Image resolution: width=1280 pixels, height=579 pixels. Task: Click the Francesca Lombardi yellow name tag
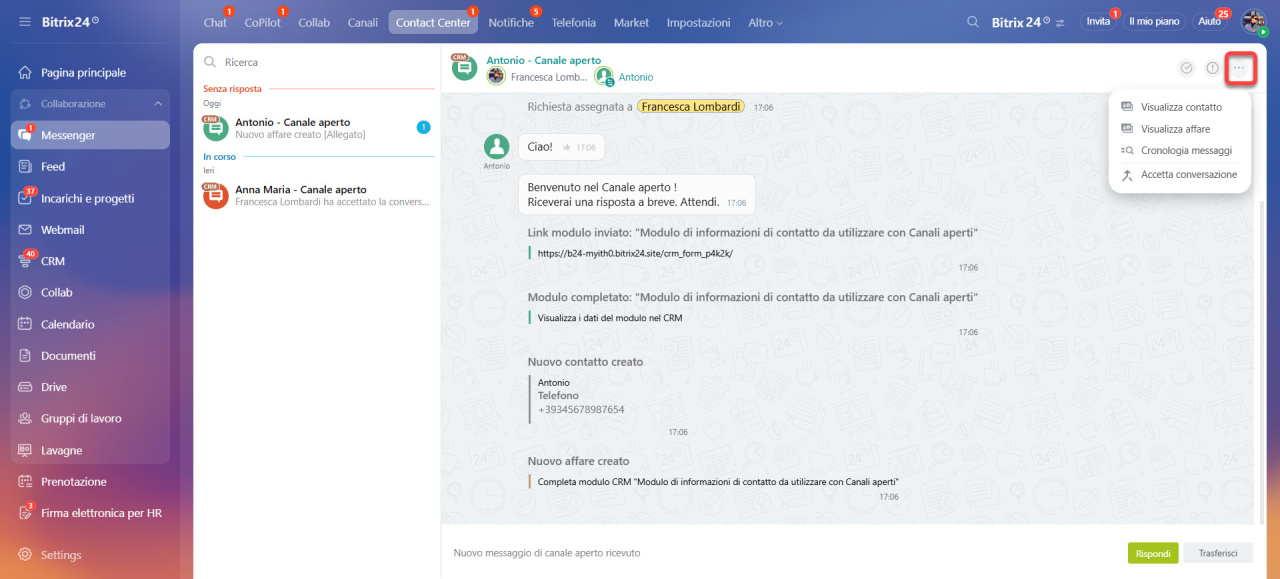[x=691, y=106]
